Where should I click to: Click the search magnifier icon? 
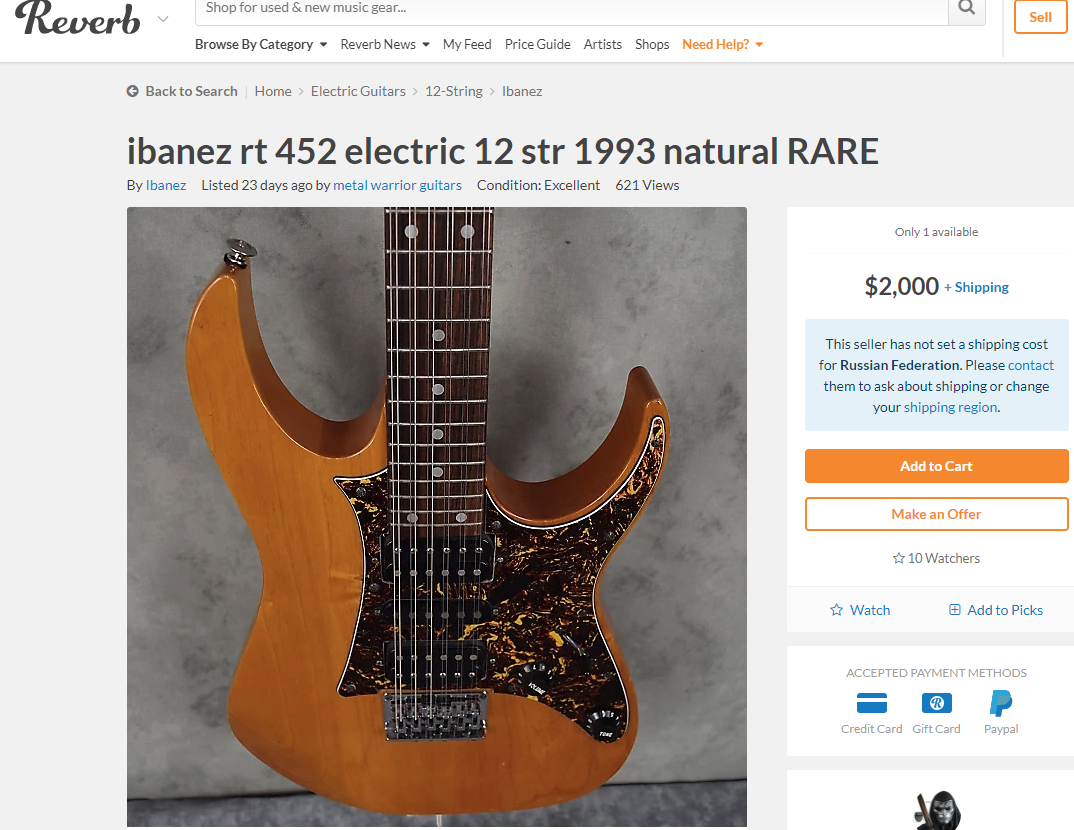coord(966,8)
